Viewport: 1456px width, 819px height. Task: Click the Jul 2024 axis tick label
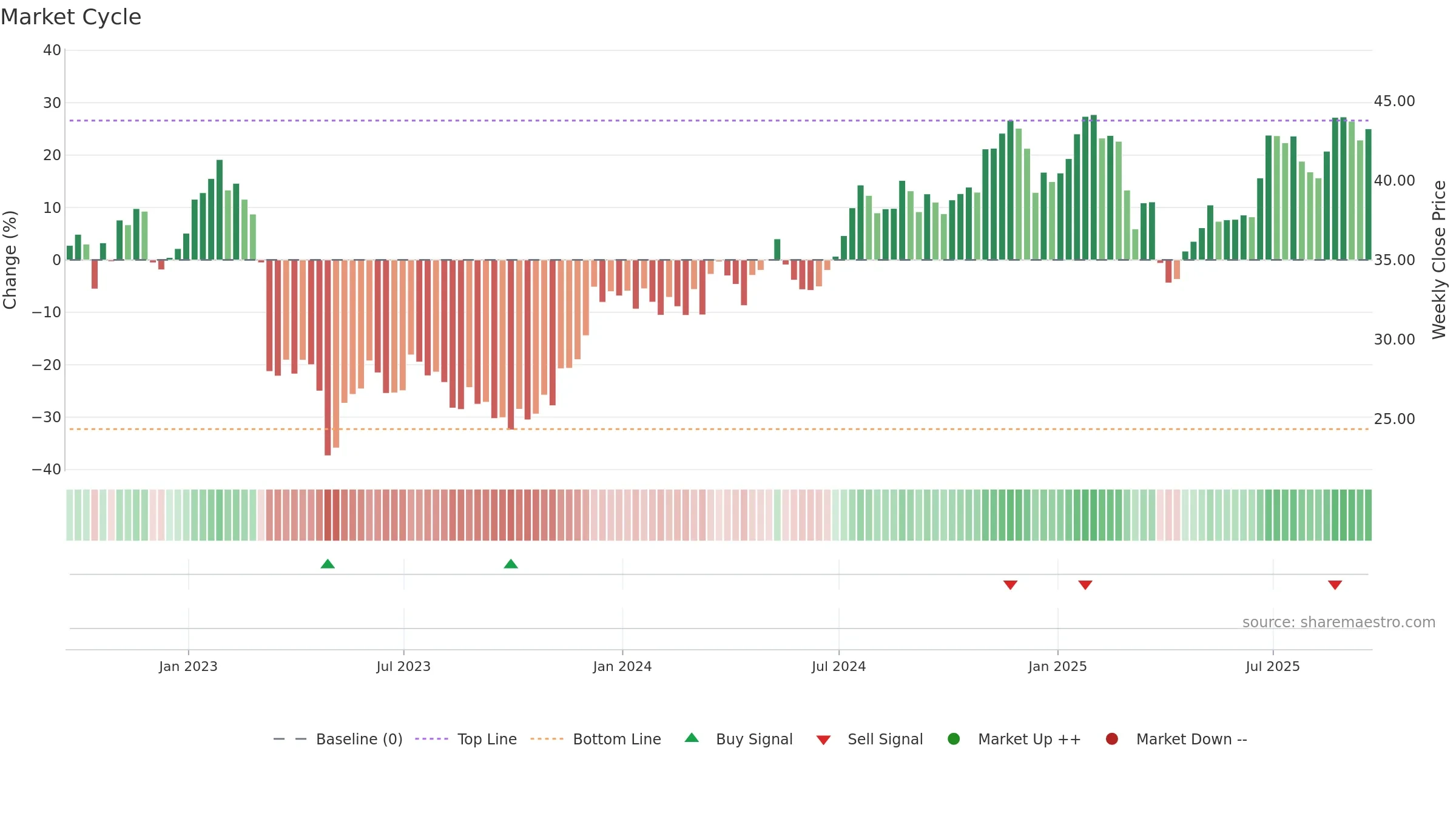coord(839,667)
